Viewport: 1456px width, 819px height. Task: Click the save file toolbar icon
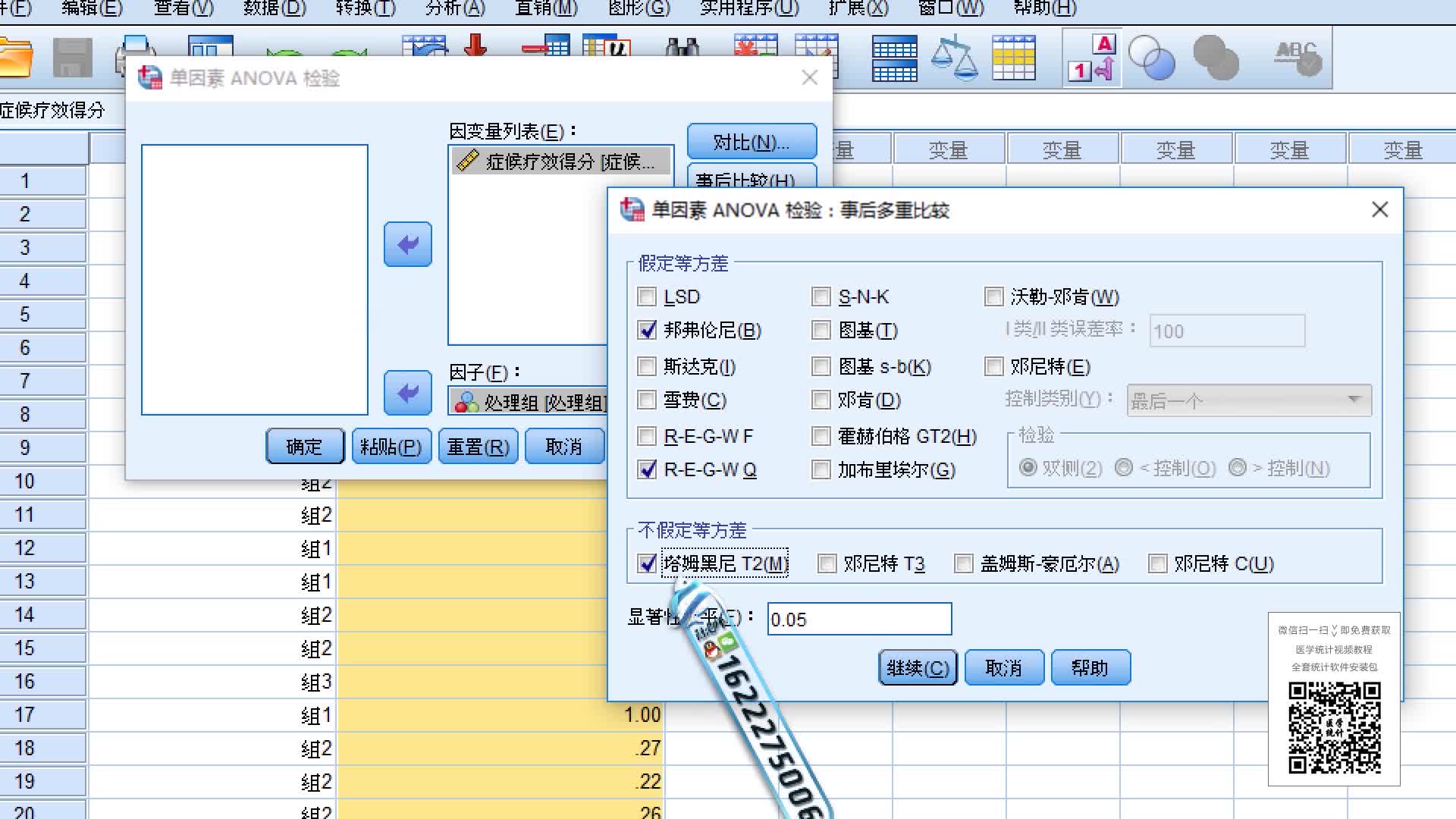click(72, 59)
